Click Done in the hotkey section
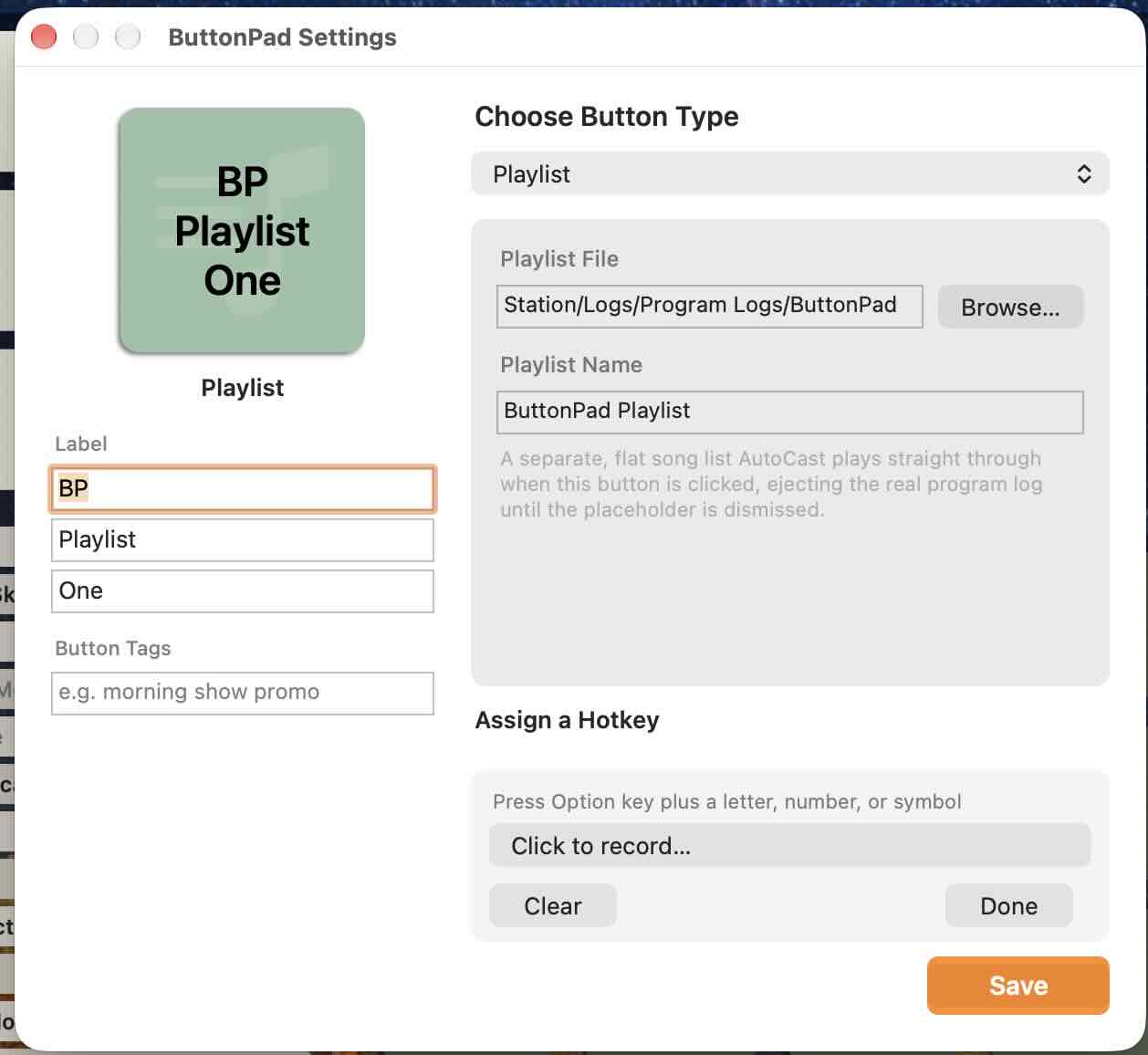1148x1055 pixels. pyautogui.click(x=1008, y=905)
